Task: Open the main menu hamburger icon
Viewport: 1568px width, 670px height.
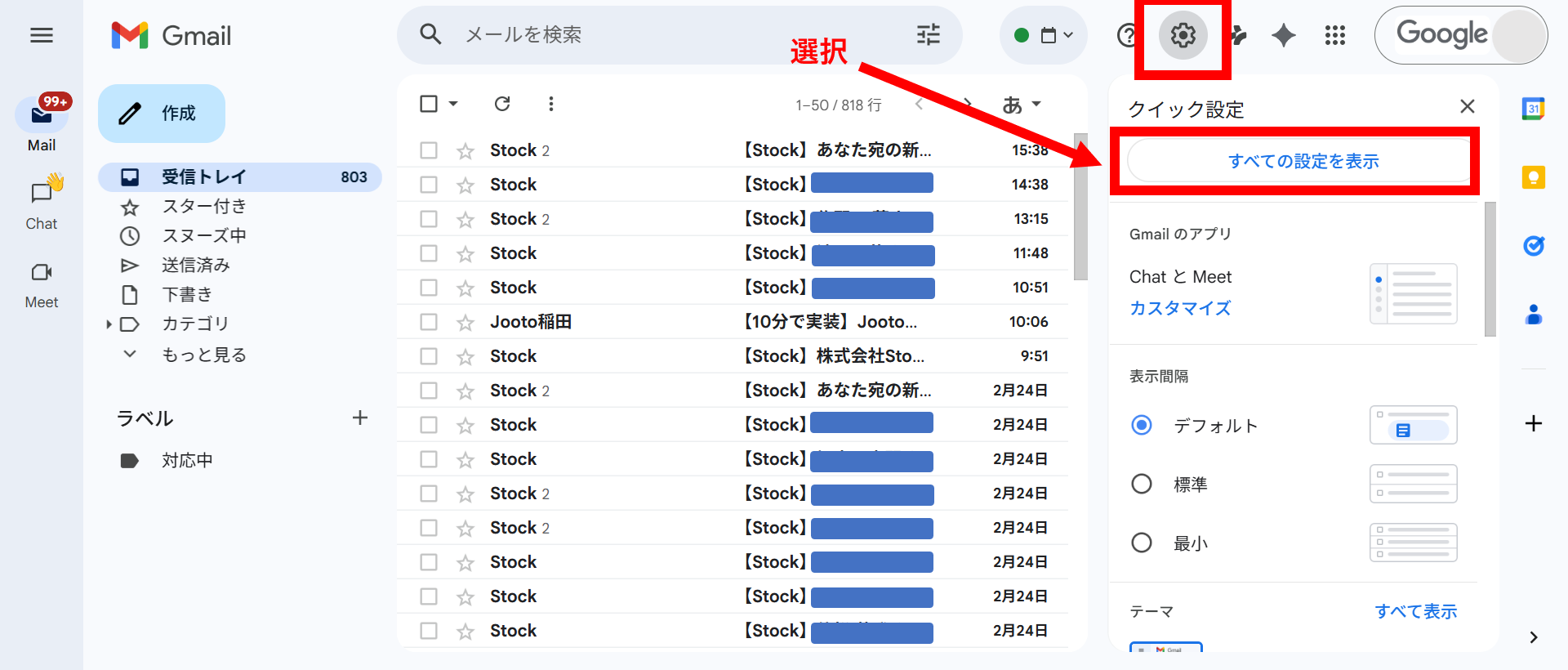Action: coord(42,35)
